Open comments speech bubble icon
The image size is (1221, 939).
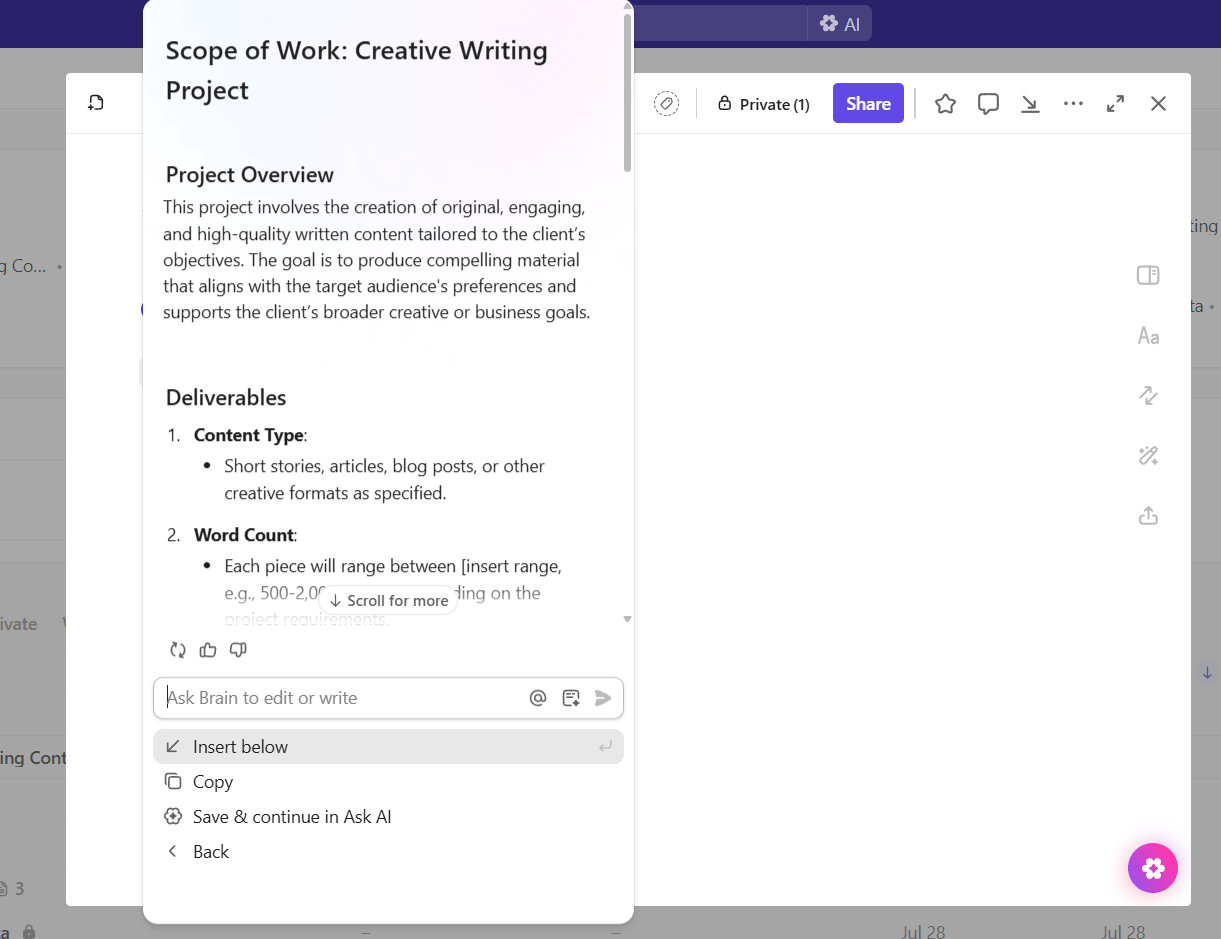(988, 104)
